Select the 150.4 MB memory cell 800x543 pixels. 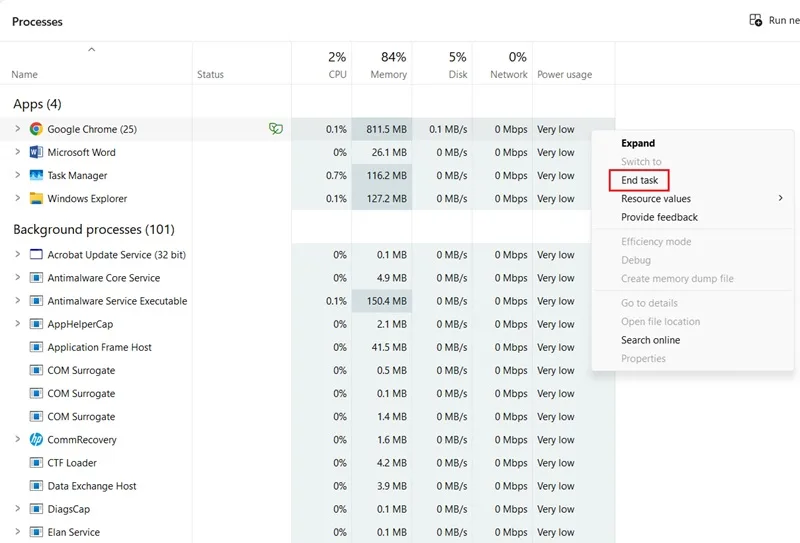tap(382, 301)
